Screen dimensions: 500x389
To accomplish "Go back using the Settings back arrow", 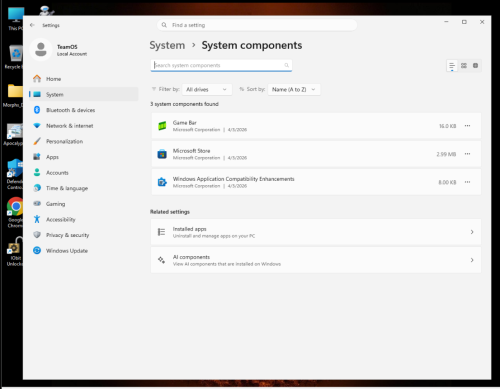I will point(32,25).
